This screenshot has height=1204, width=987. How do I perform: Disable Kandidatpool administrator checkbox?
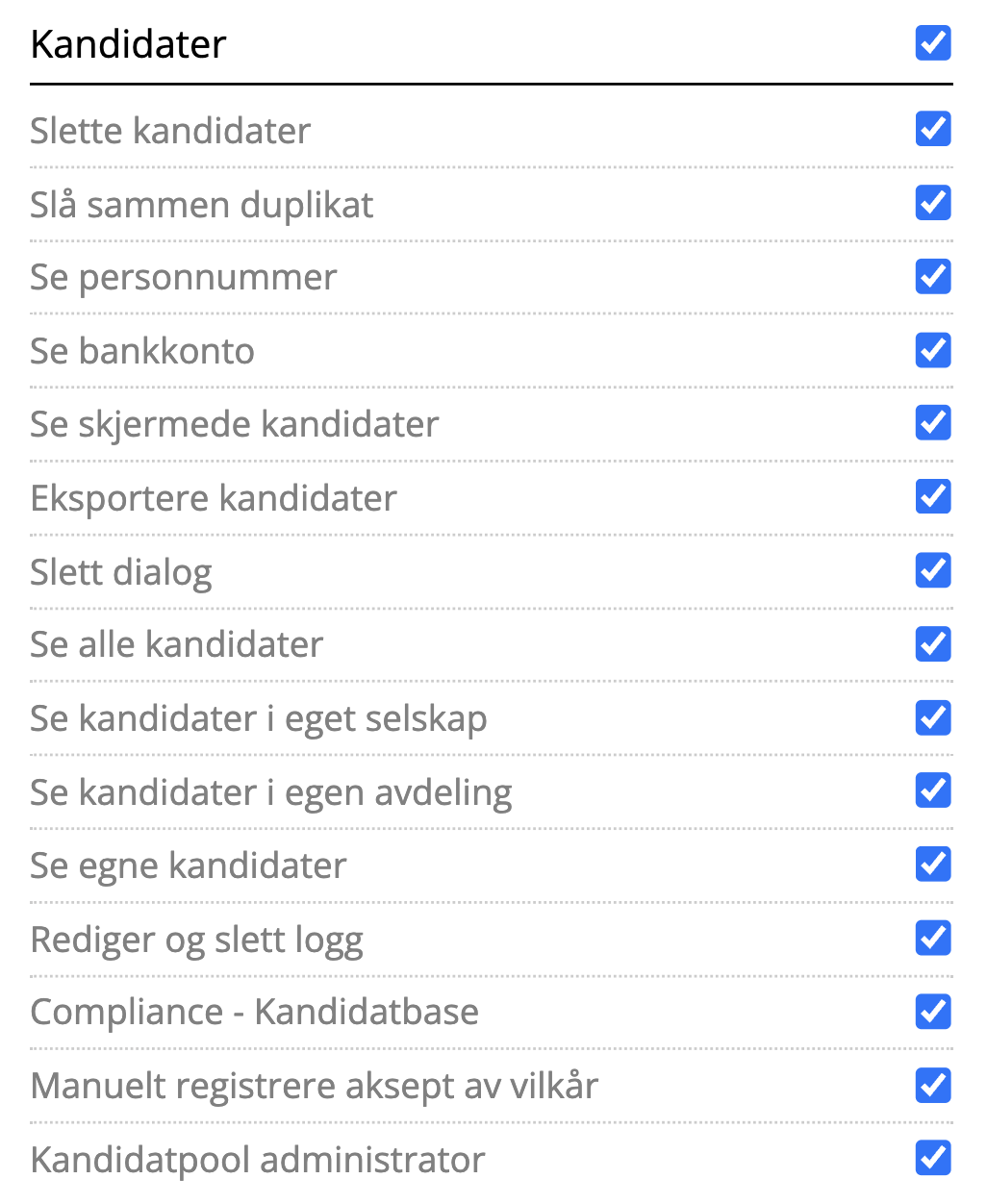(x=933, y=1159)
